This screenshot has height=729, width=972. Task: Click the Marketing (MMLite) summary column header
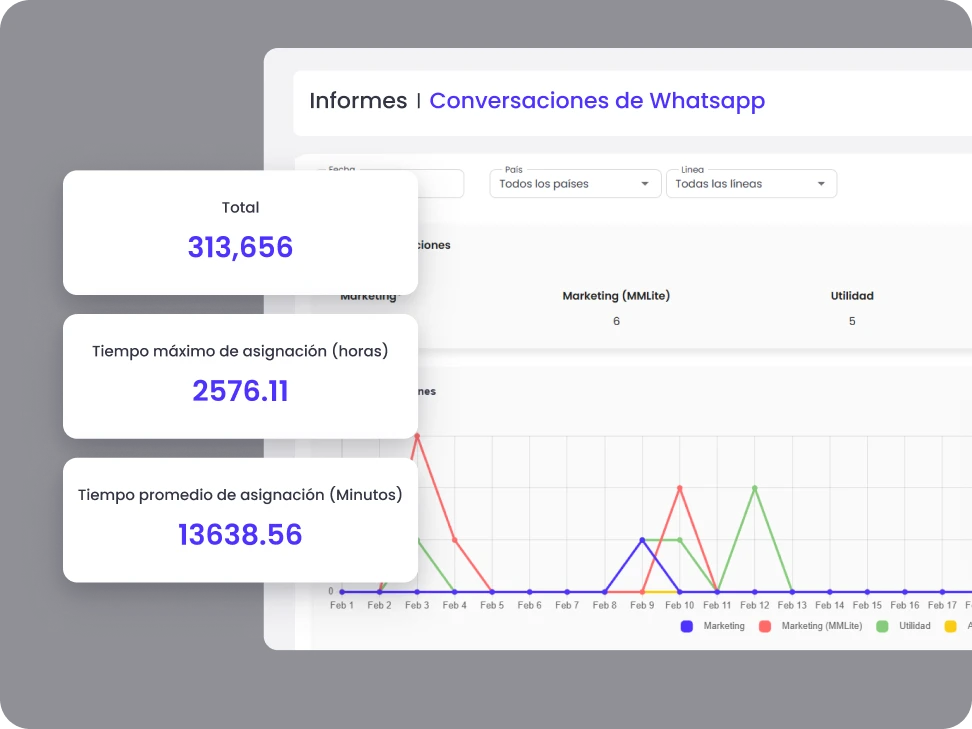pyautogui.click(x=615, y=296)
